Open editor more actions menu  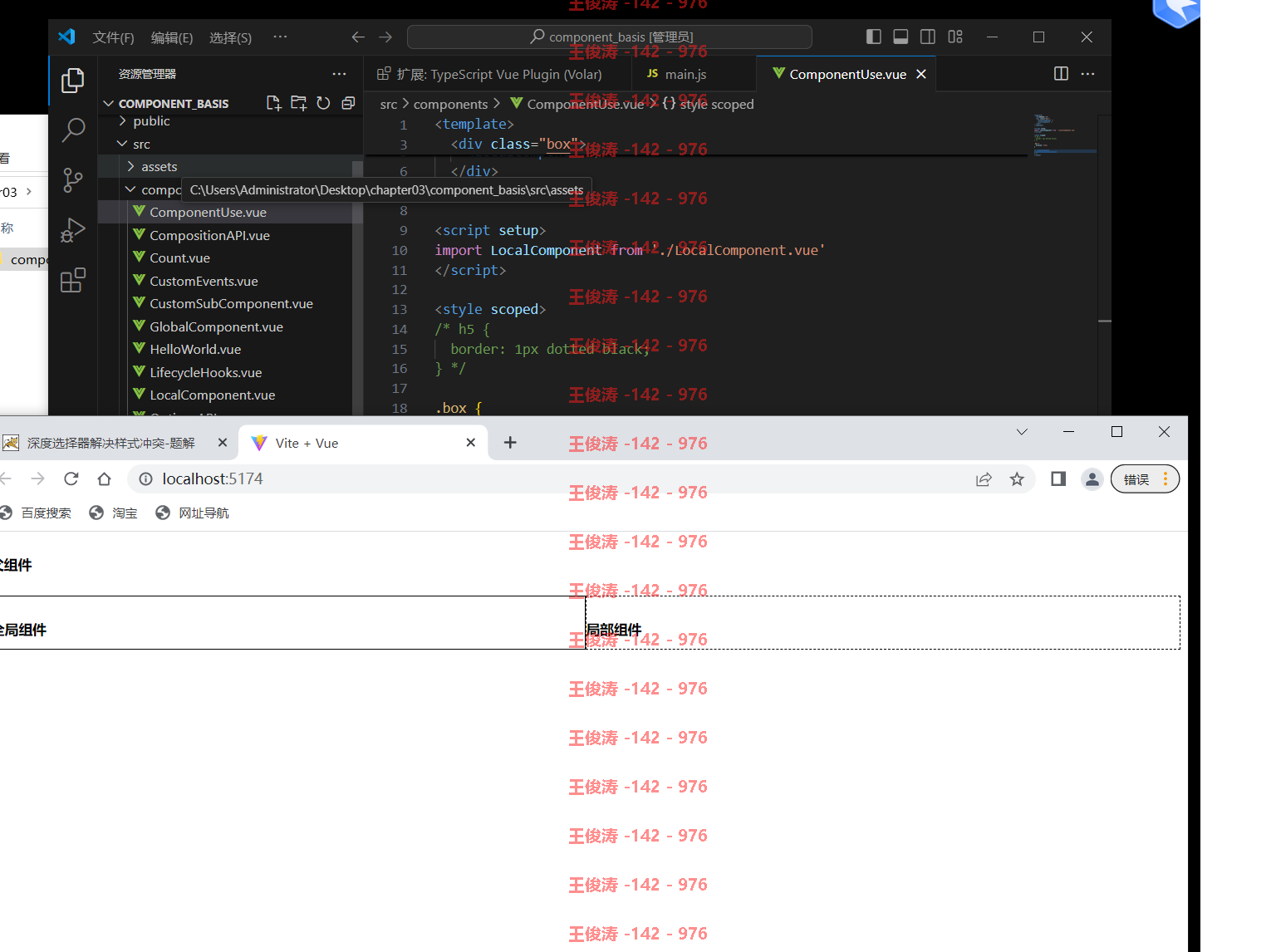tap(1087, 74)
